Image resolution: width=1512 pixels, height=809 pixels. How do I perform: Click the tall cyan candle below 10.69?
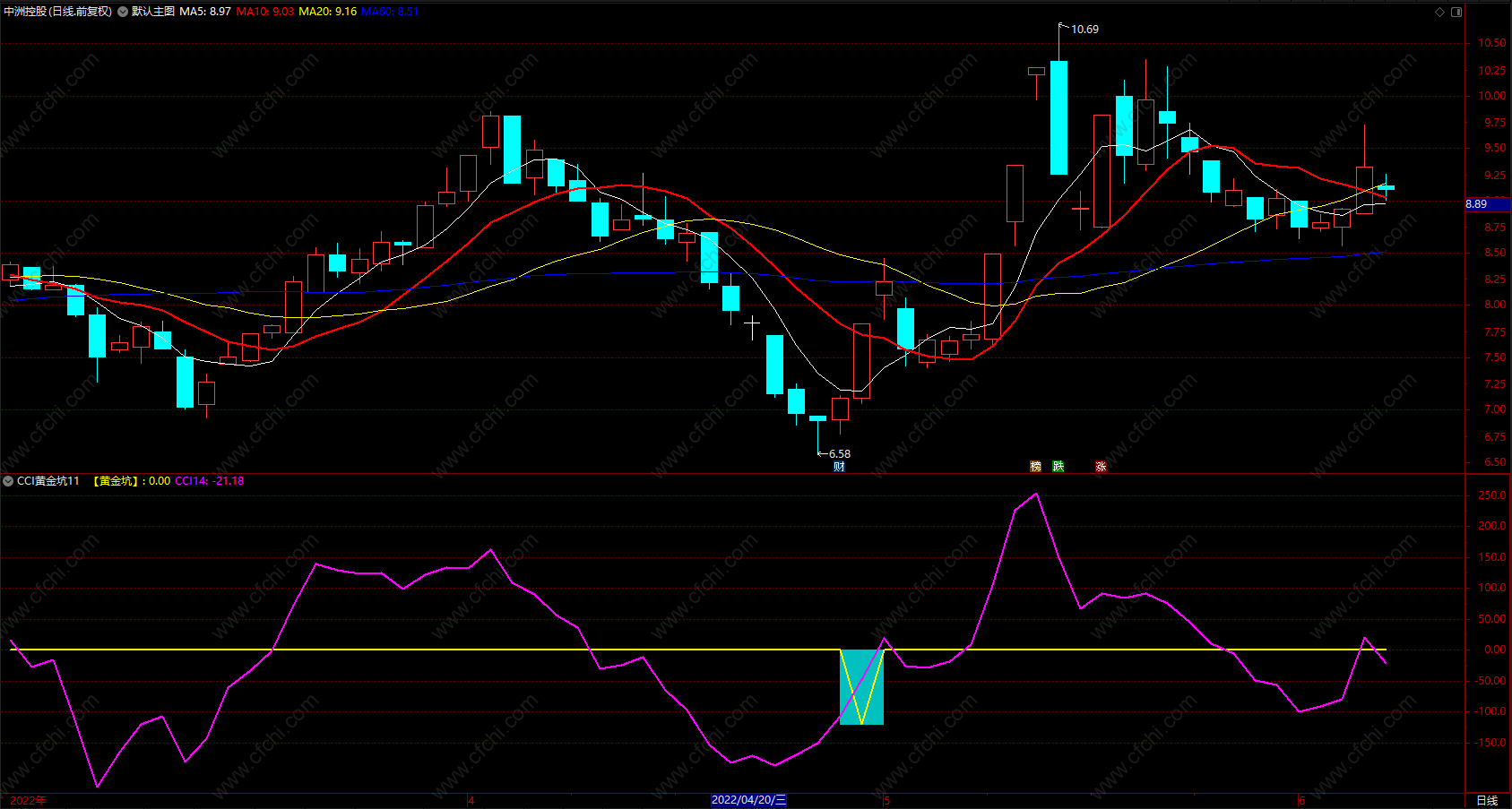(x=1058, y=117)
